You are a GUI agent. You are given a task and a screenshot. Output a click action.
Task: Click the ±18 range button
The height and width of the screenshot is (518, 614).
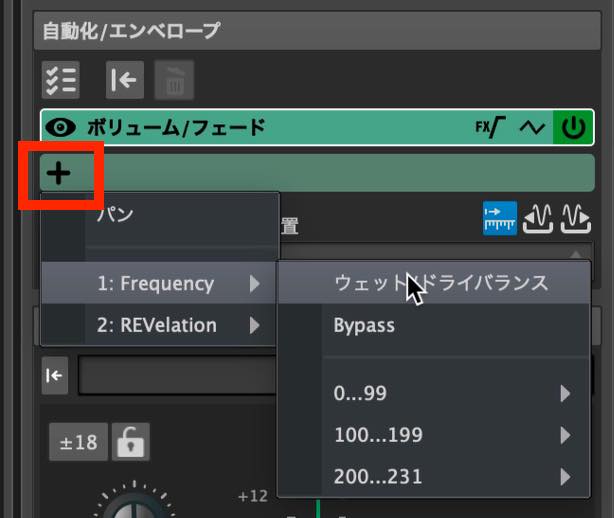[x=78, y=442]
